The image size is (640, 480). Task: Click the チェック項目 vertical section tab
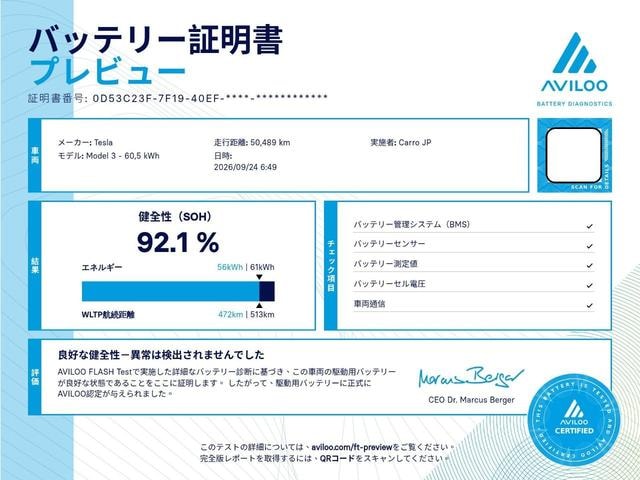[331, 266]
